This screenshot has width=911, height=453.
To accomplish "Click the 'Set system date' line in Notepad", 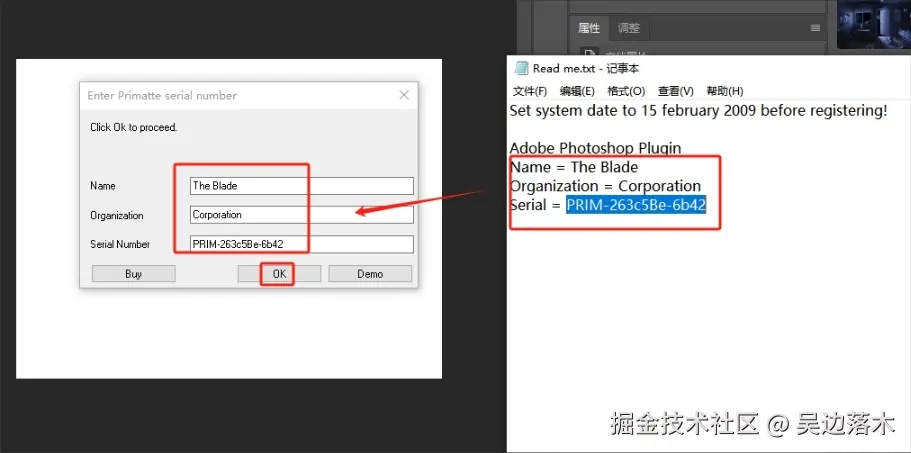I will coord(698,110).
